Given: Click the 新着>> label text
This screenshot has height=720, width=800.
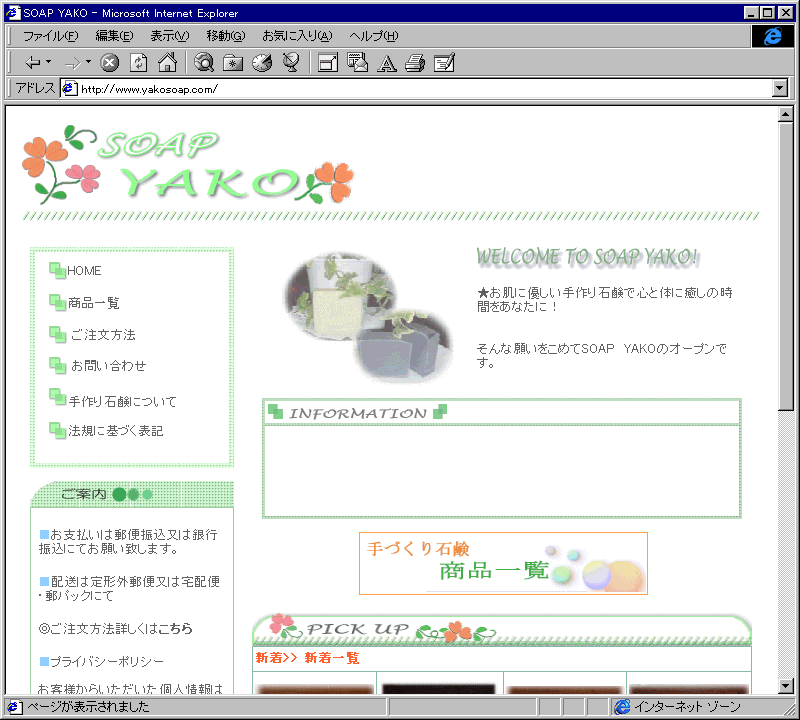Looking at the screenshot, I should 276,658.
